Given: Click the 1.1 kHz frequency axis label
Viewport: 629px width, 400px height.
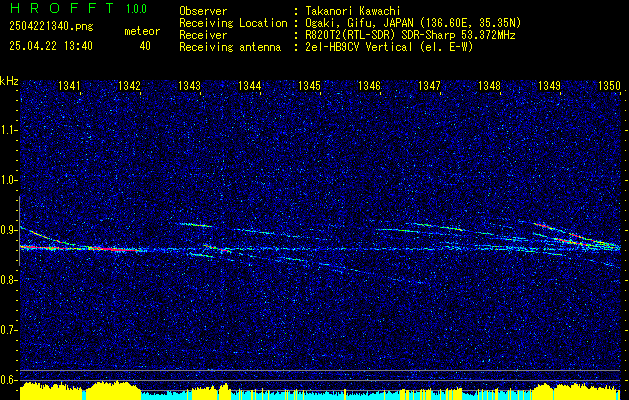Looking at the screenshot, I should pyautogui.click(x=8, y=130).
